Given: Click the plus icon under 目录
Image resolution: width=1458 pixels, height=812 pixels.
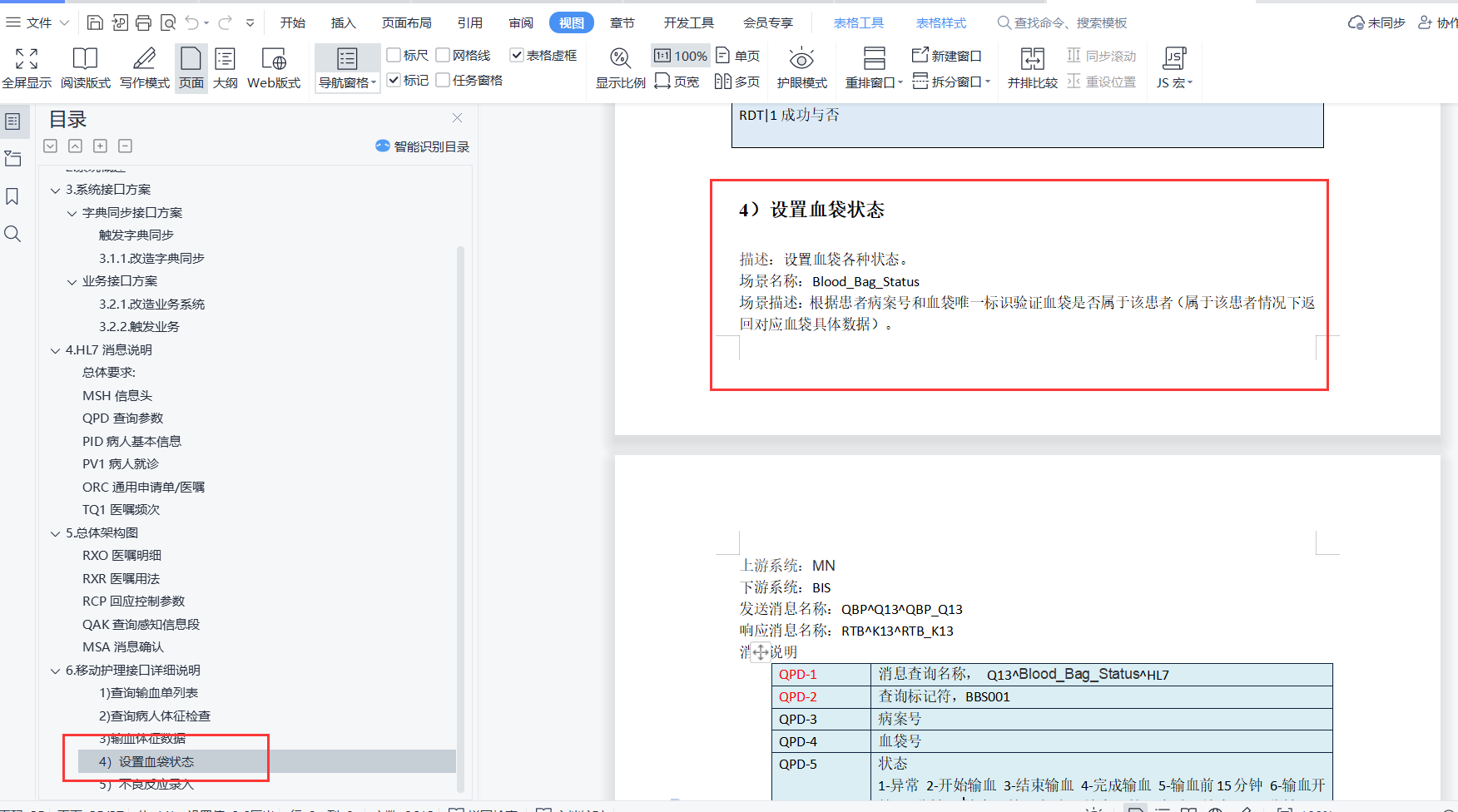Looking at the screenshot, I should click(100, 146).
